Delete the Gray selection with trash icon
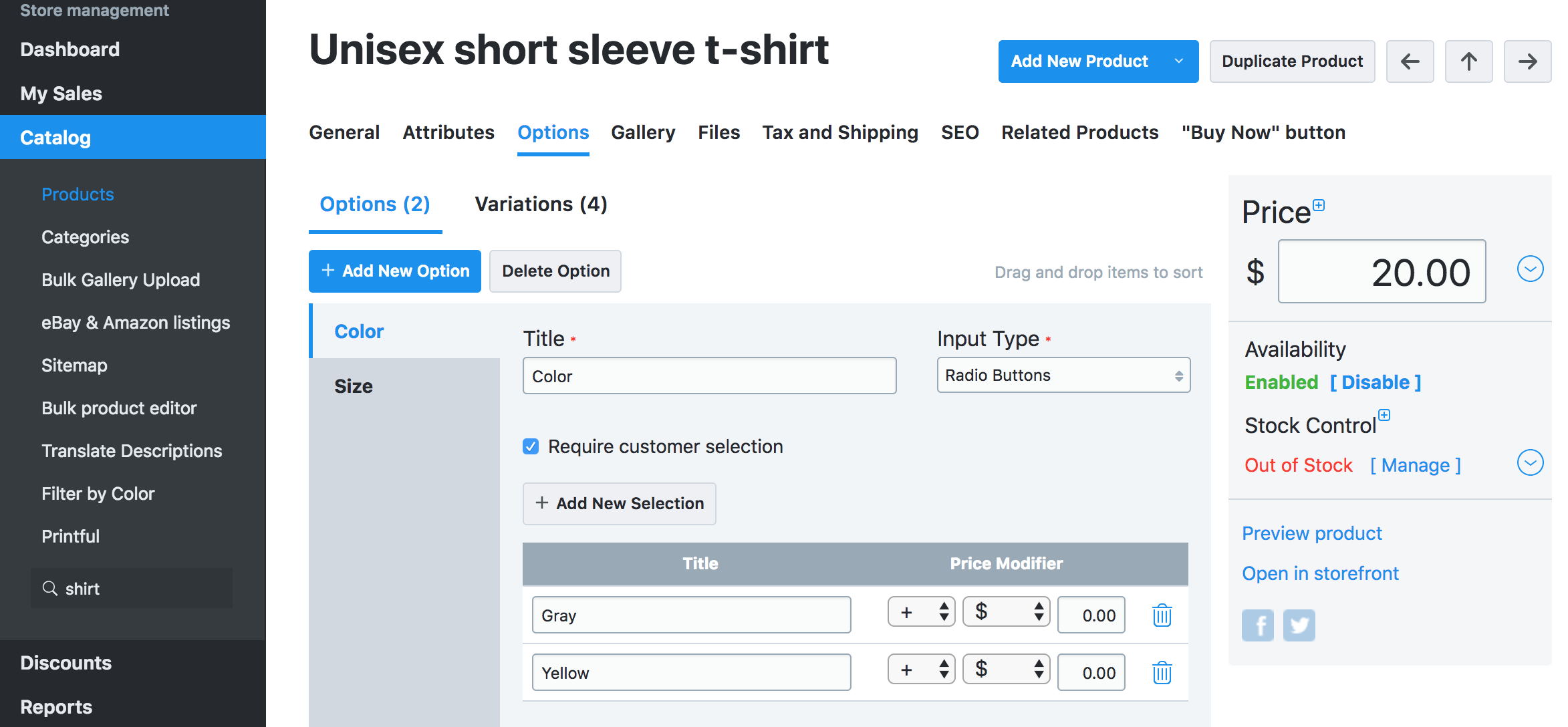The width and height of the screenshot is (1568, 727). [x=1162, y=615]
